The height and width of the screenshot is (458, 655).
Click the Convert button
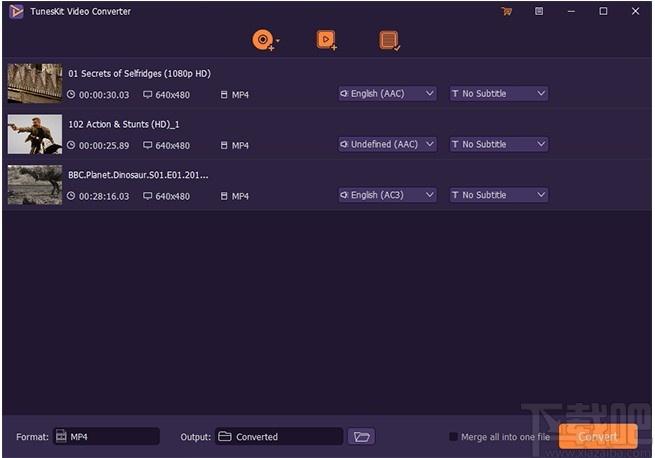pos(598,437)
